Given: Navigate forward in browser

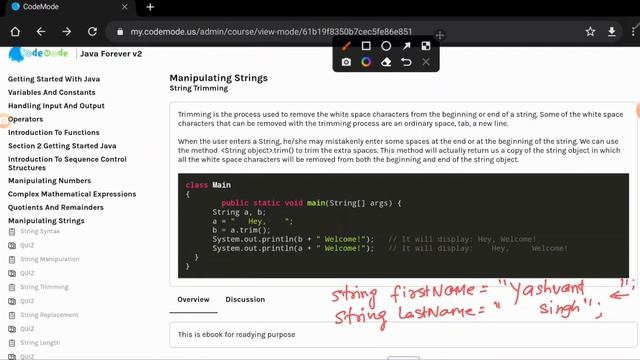Looking at the screenshot, I should pos(67,31).
